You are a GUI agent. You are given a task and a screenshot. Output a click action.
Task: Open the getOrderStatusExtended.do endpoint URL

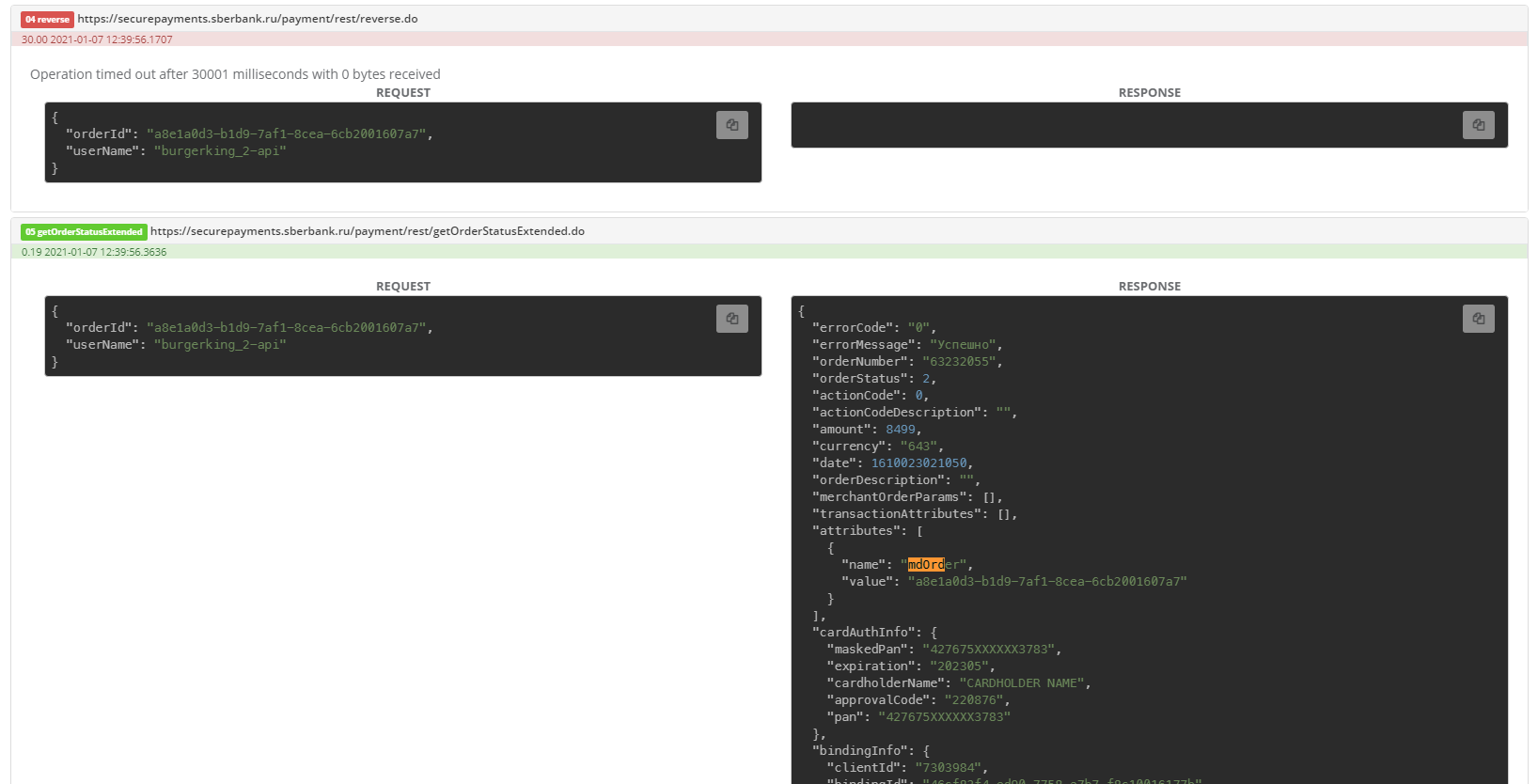pos(367,231)
